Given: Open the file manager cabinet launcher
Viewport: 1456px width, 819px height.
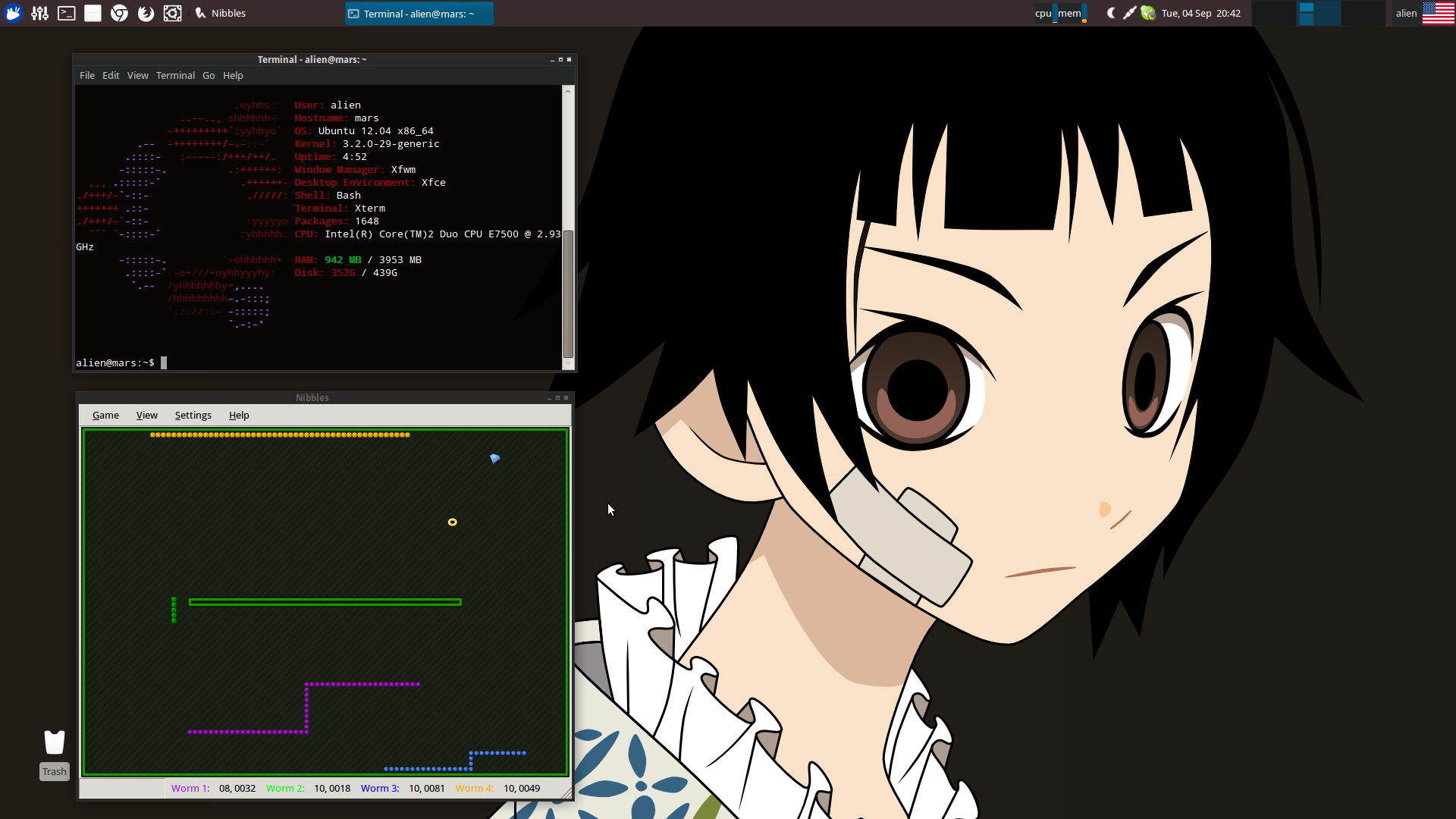Looking at the screenshot, I should pos(93,13).
